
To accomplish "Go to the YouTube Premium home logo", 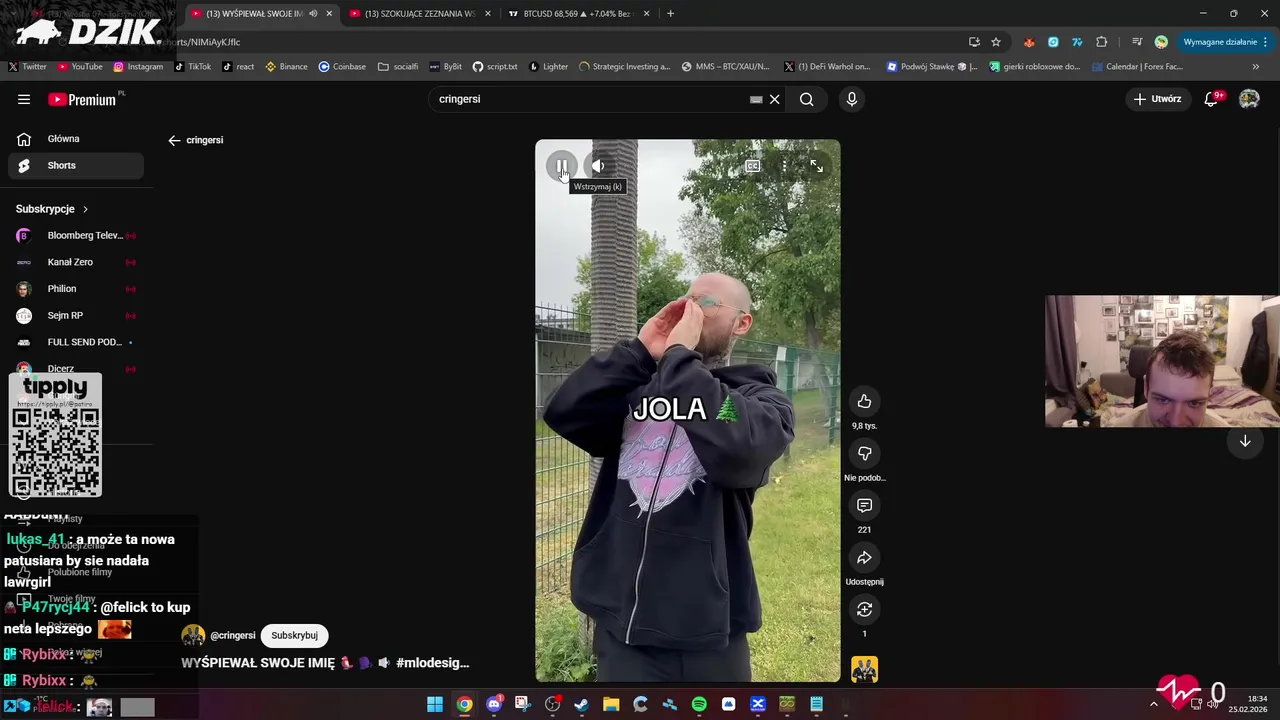I will [83, 99].
